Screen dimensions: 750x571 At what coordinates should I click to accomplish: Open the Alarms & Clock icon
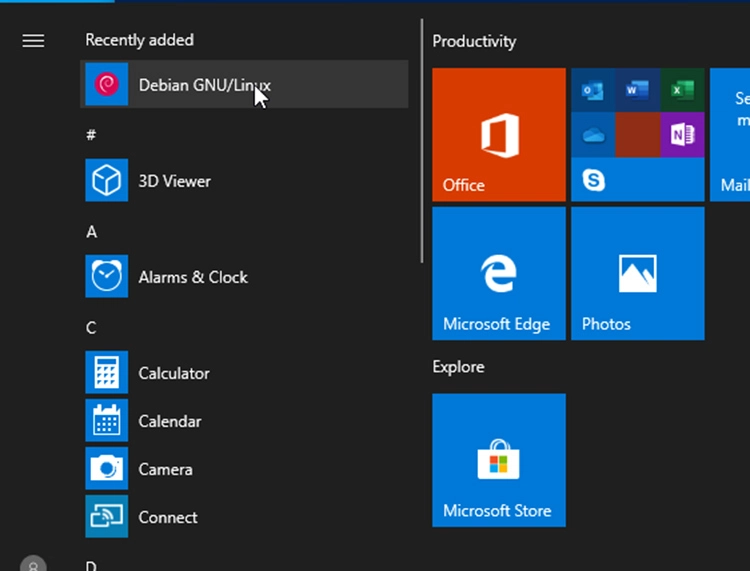[107, 276]
